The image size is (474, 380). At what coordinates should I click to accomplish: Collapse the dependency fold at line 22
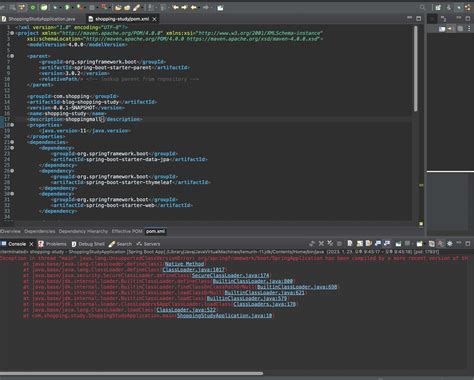[x=12, y=148]
